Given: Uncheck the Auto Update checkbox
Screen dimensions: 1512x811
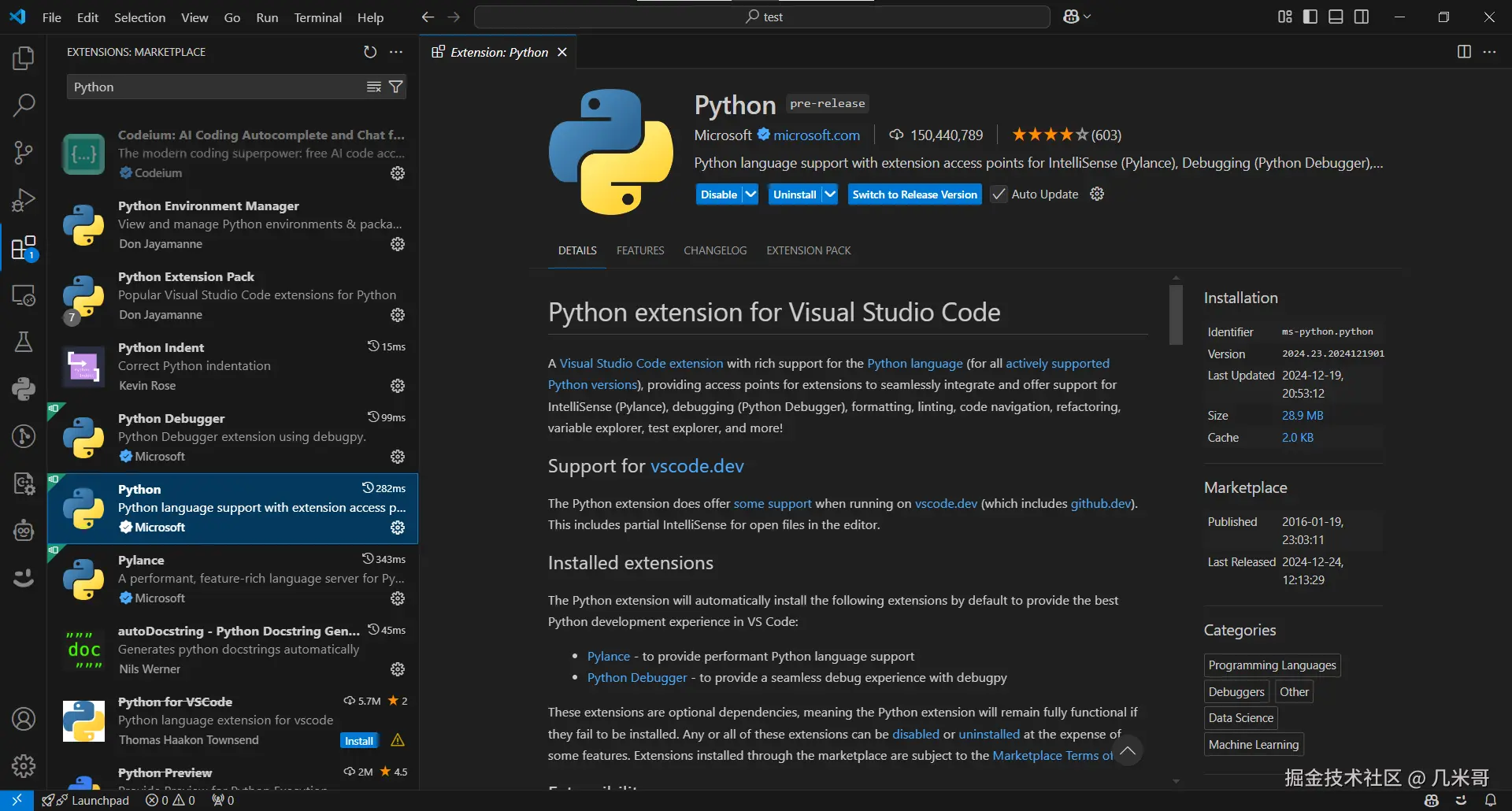Looking at the screenshot, I should point(999,194).
